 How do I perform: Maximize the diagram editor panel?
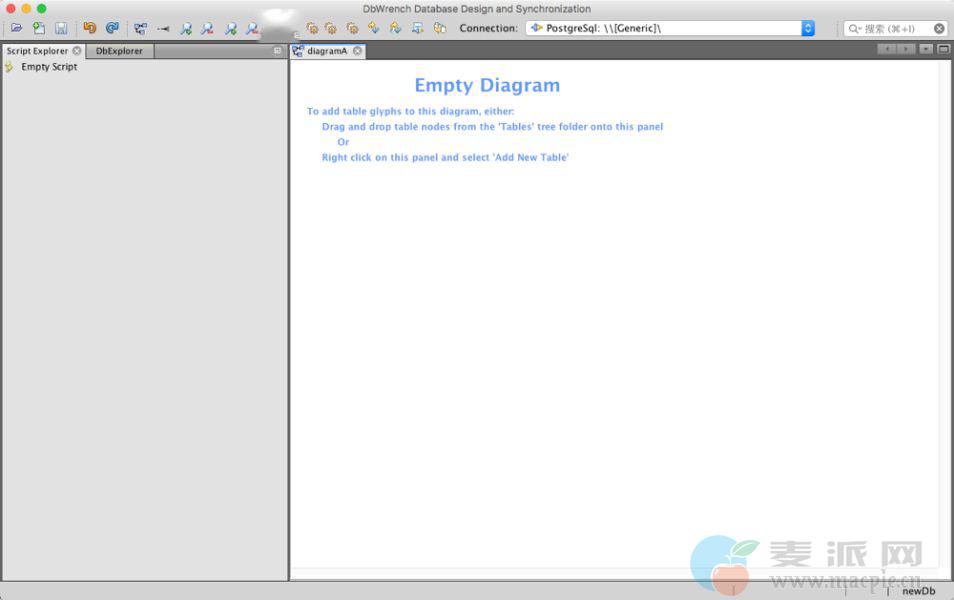click(x=943, y=49)
